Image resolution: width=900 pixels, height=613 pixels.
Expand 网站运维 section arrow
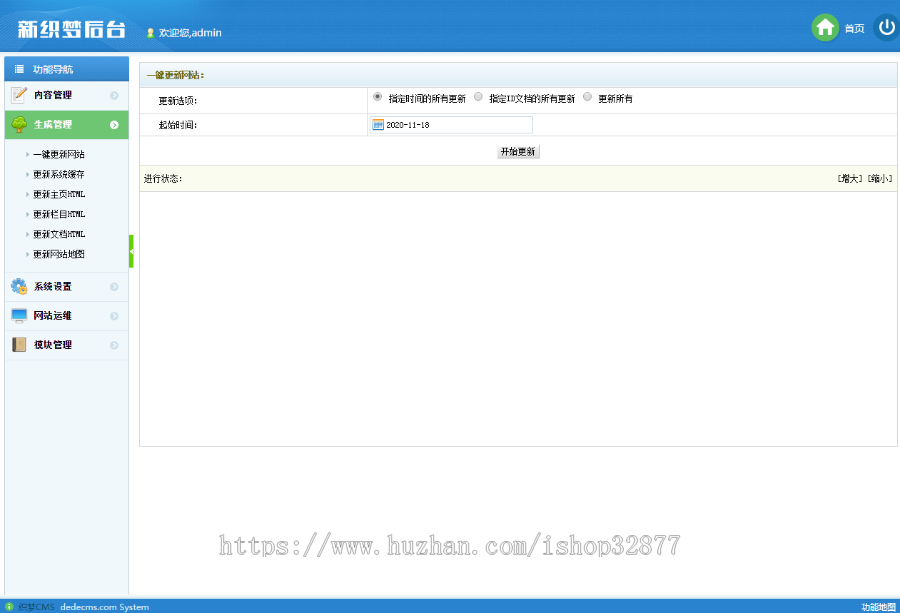point(114,316)
